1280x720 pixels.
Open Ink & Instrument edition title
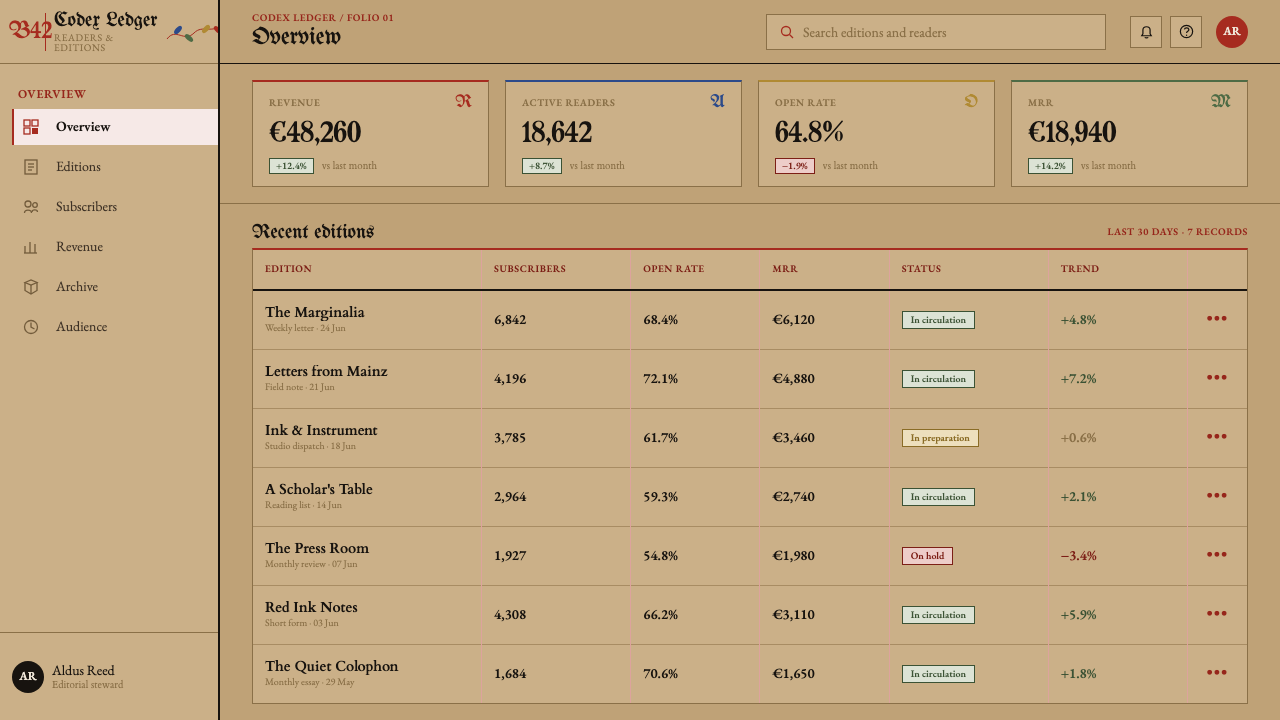tap(321, 430)
